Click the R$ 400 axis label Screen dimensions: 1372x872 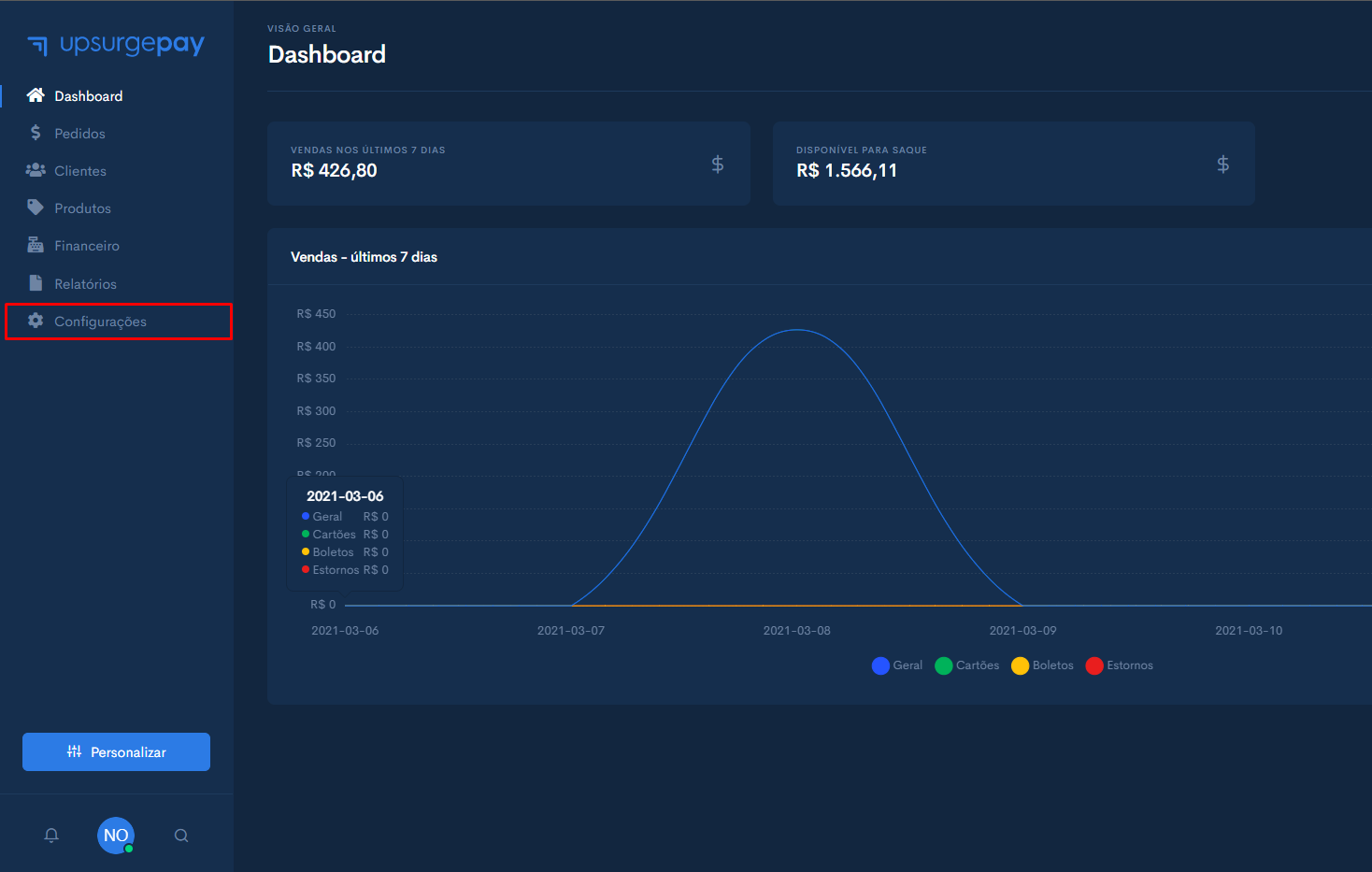pos(316,347)
